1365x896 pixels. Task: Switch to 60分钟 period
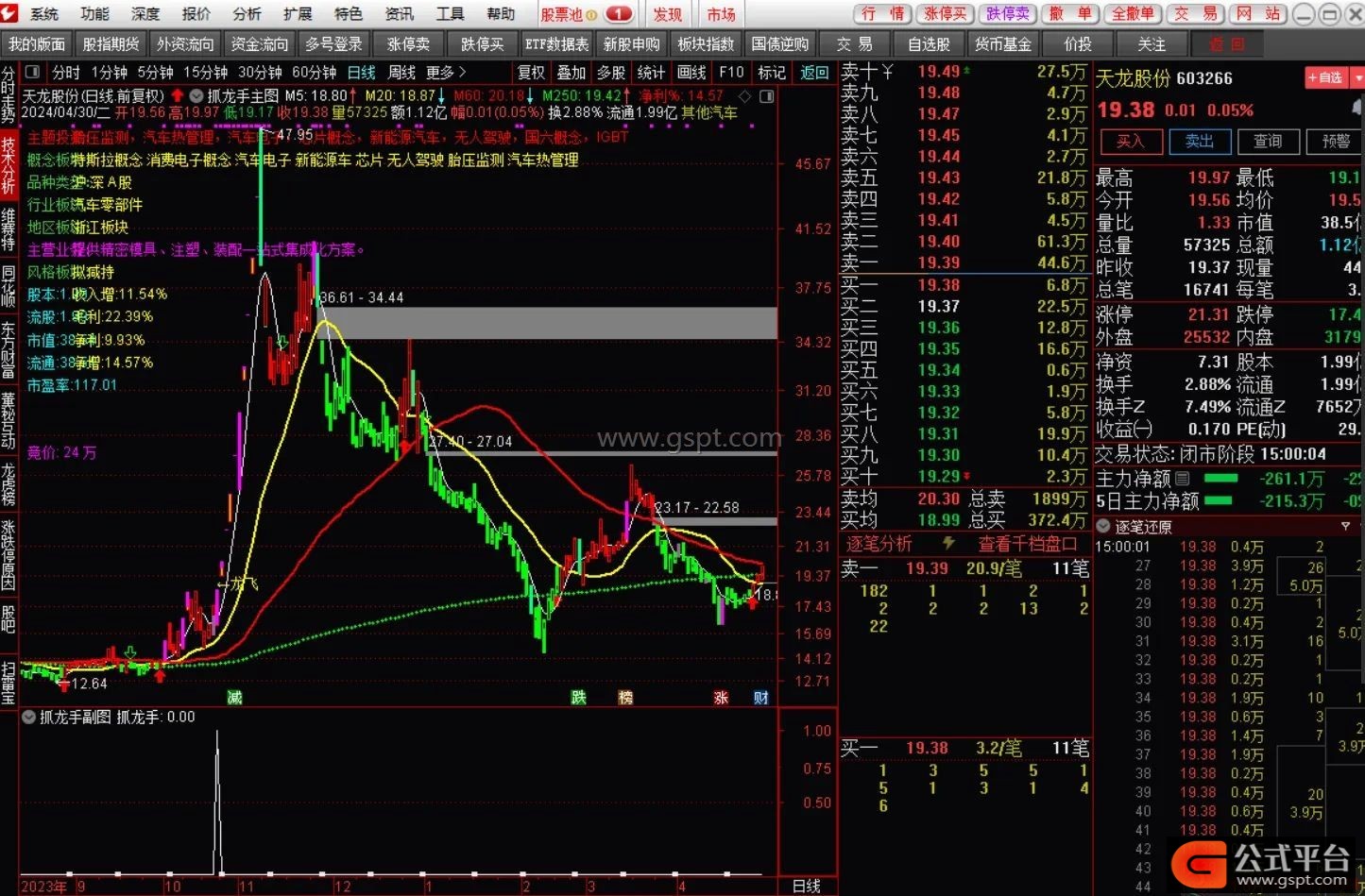314,72
